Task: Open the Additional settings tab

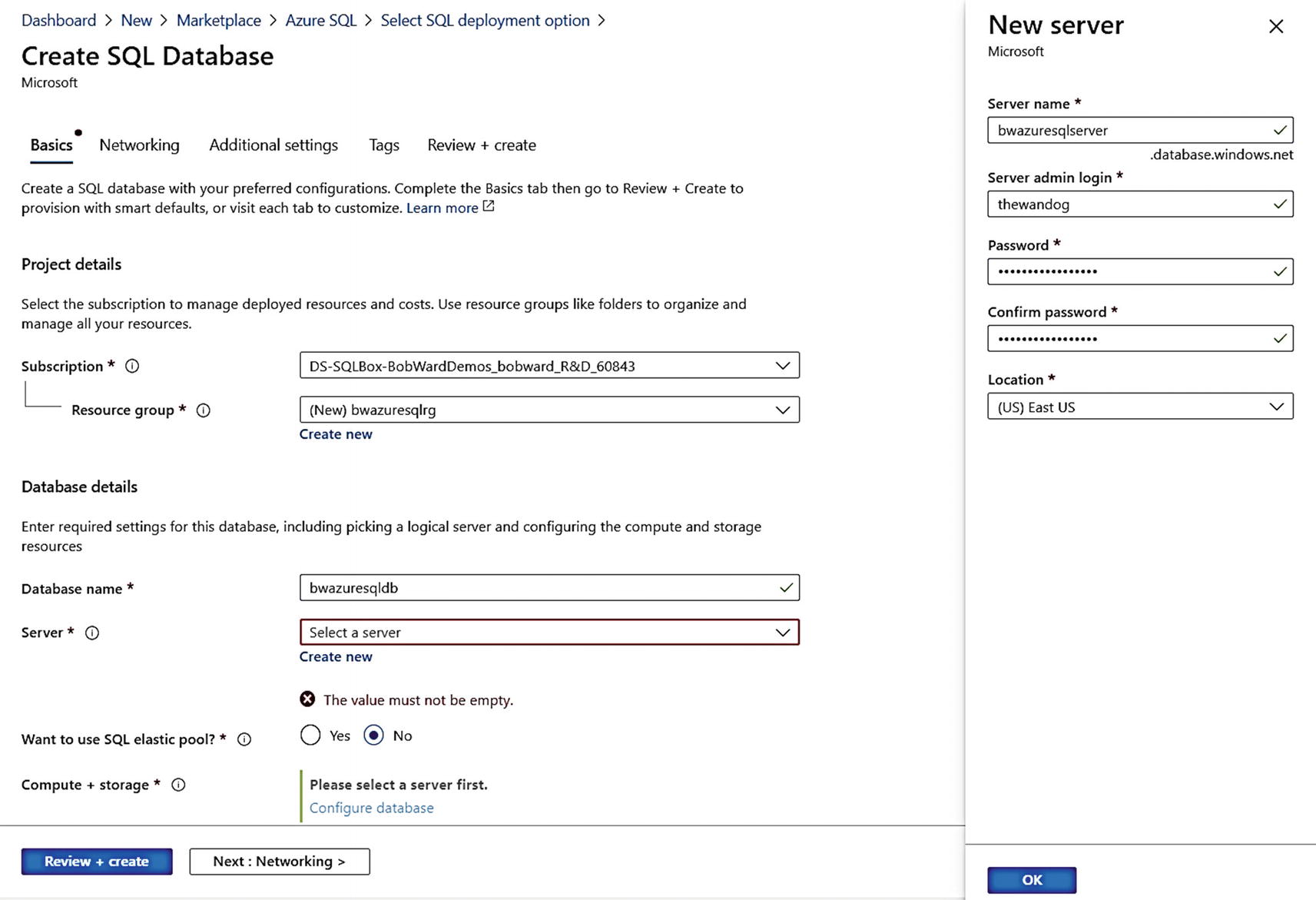Action: (x=273, y=145)
